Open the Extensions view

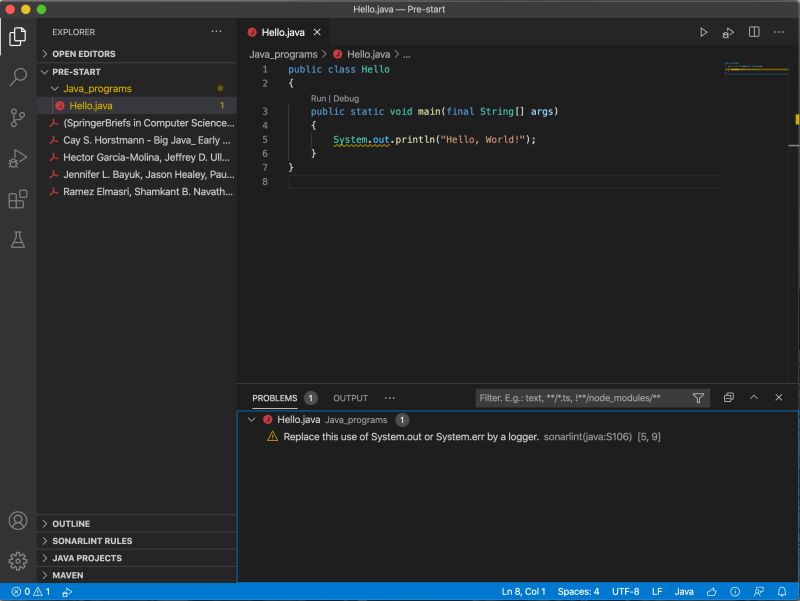click(16, 198)
